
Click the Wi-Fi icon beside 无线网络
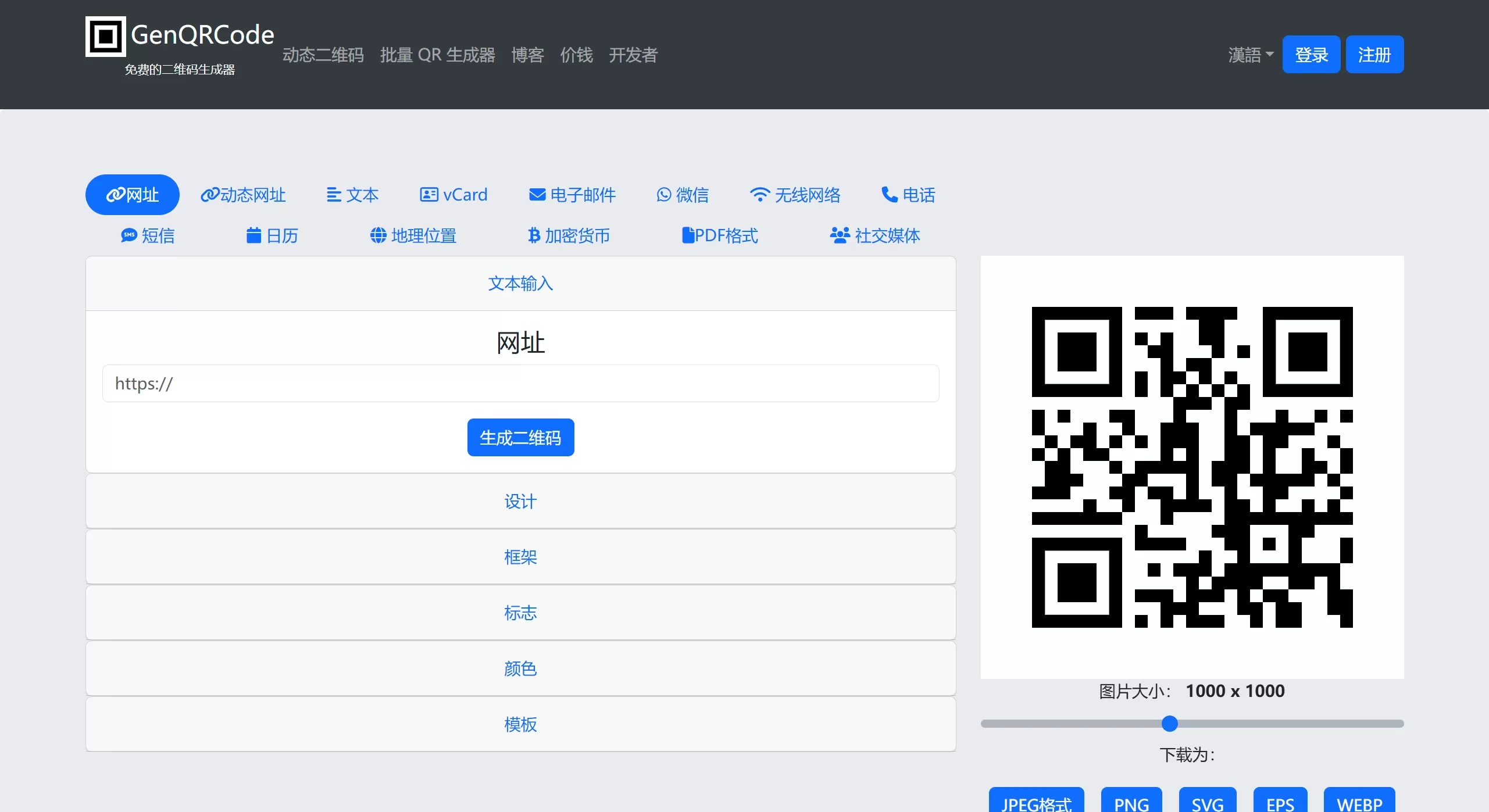(x=759, y=195)
